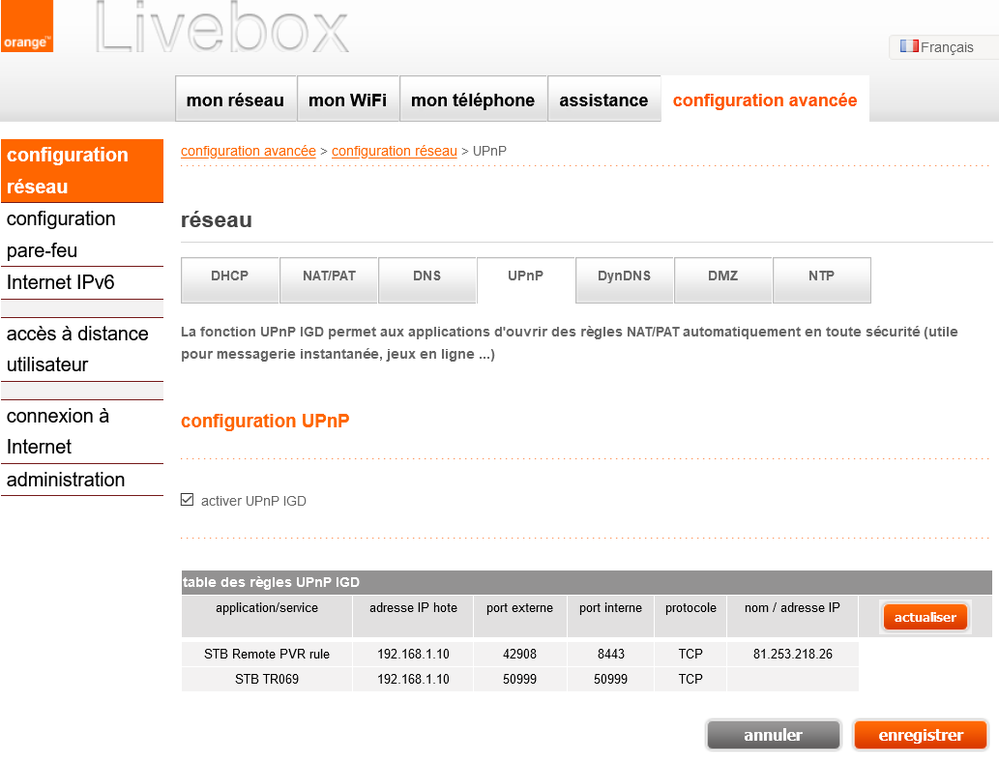Screen dimensions: 999x758
Task: Select the UPnP sub-tab
Action: pyautogui.click(x=526, y=280)
